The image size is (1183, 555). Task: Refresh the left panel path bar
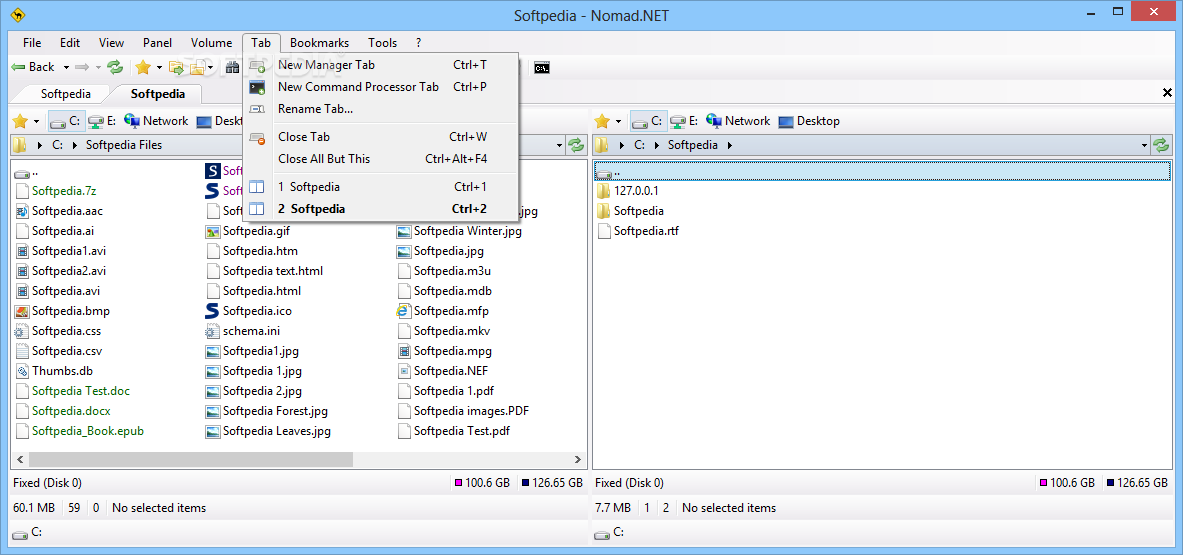[576, 145]
